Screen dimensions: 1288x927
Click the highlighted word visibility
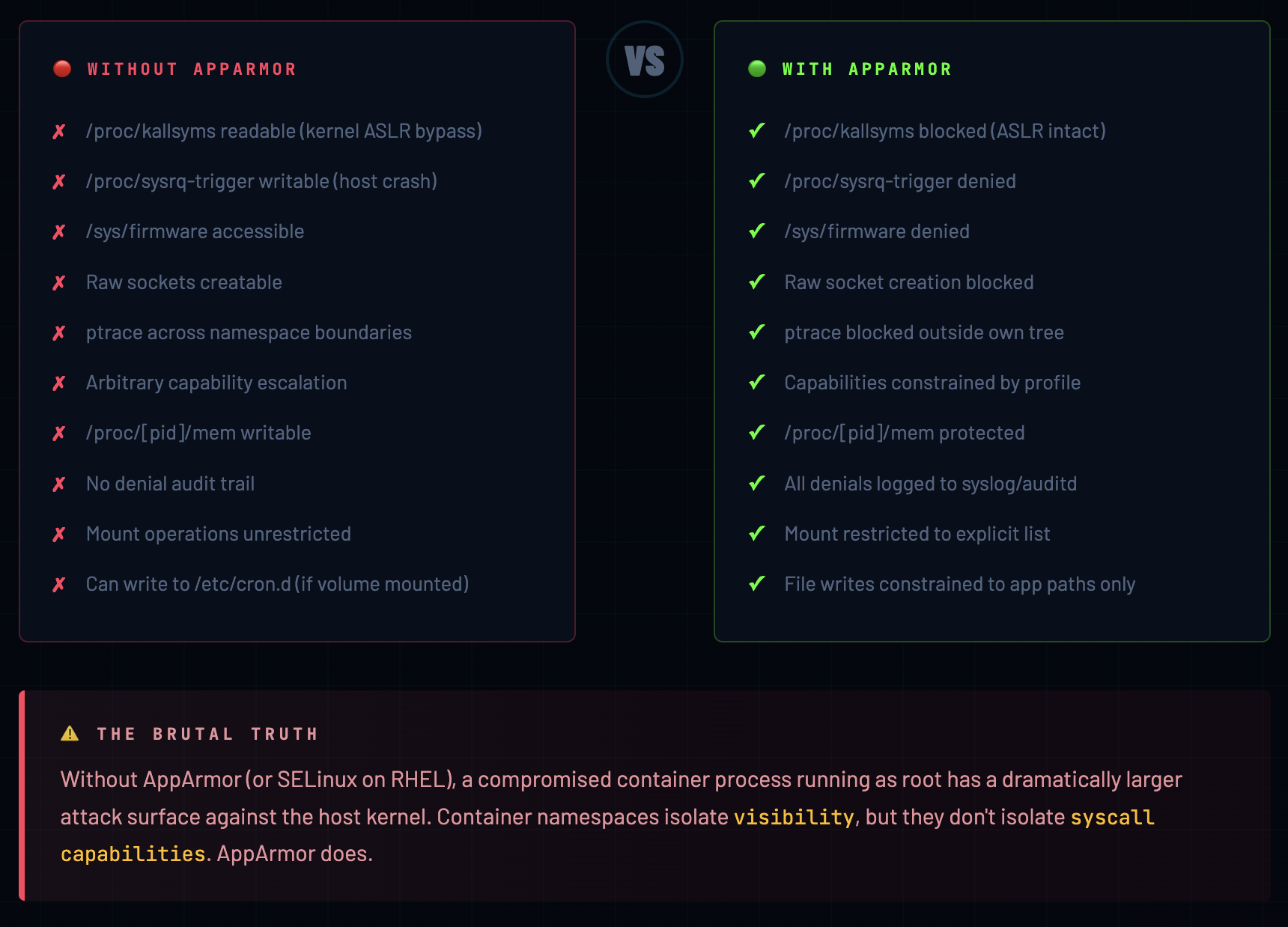coord(794,817)
